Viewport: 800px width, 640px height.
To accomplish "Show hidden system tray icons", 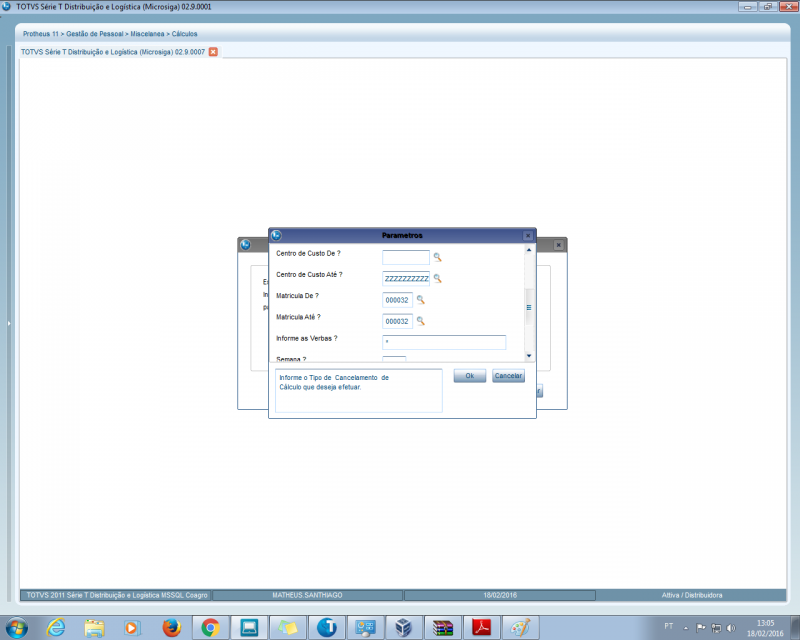I will [686, 628].
